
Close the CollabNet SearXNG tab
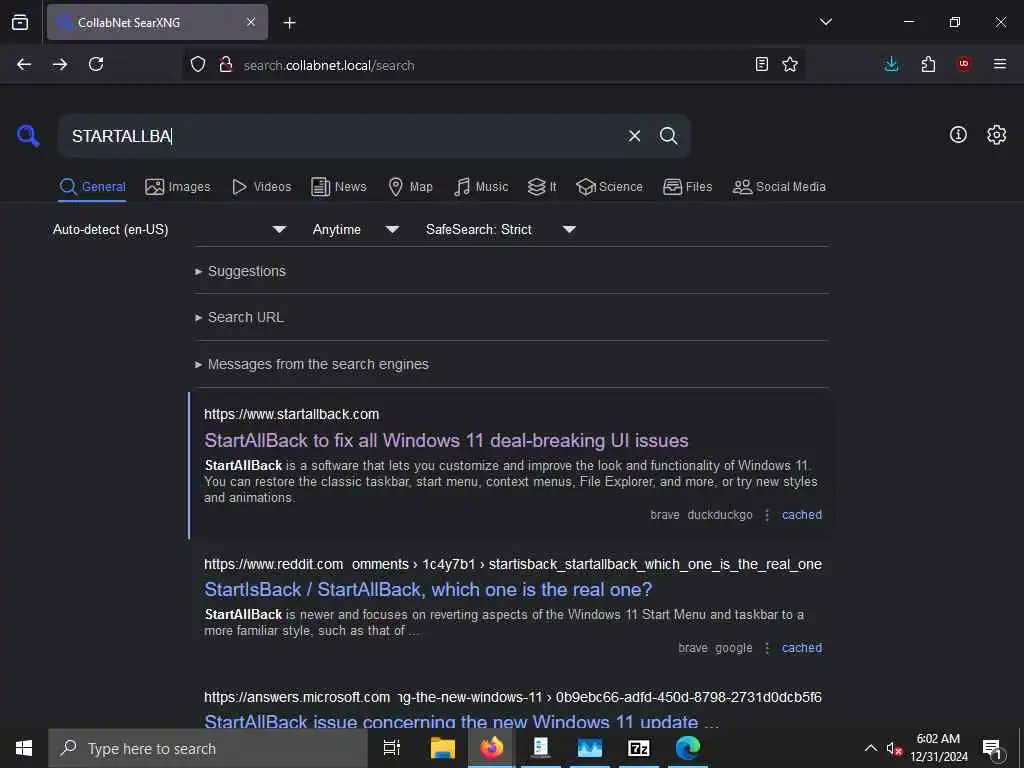(251, 22)
